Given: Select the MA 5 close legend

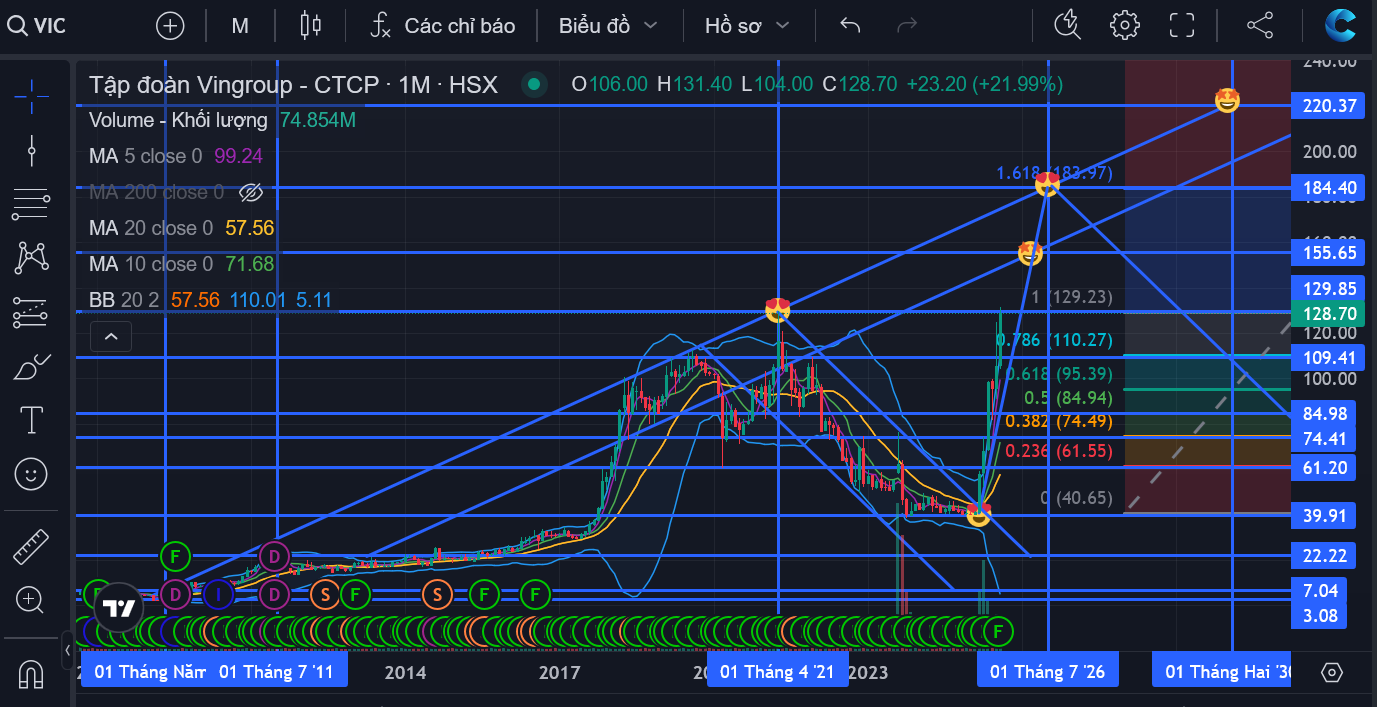Looking at the screenshot, I should pyautogui.click(x=145, y=156).
